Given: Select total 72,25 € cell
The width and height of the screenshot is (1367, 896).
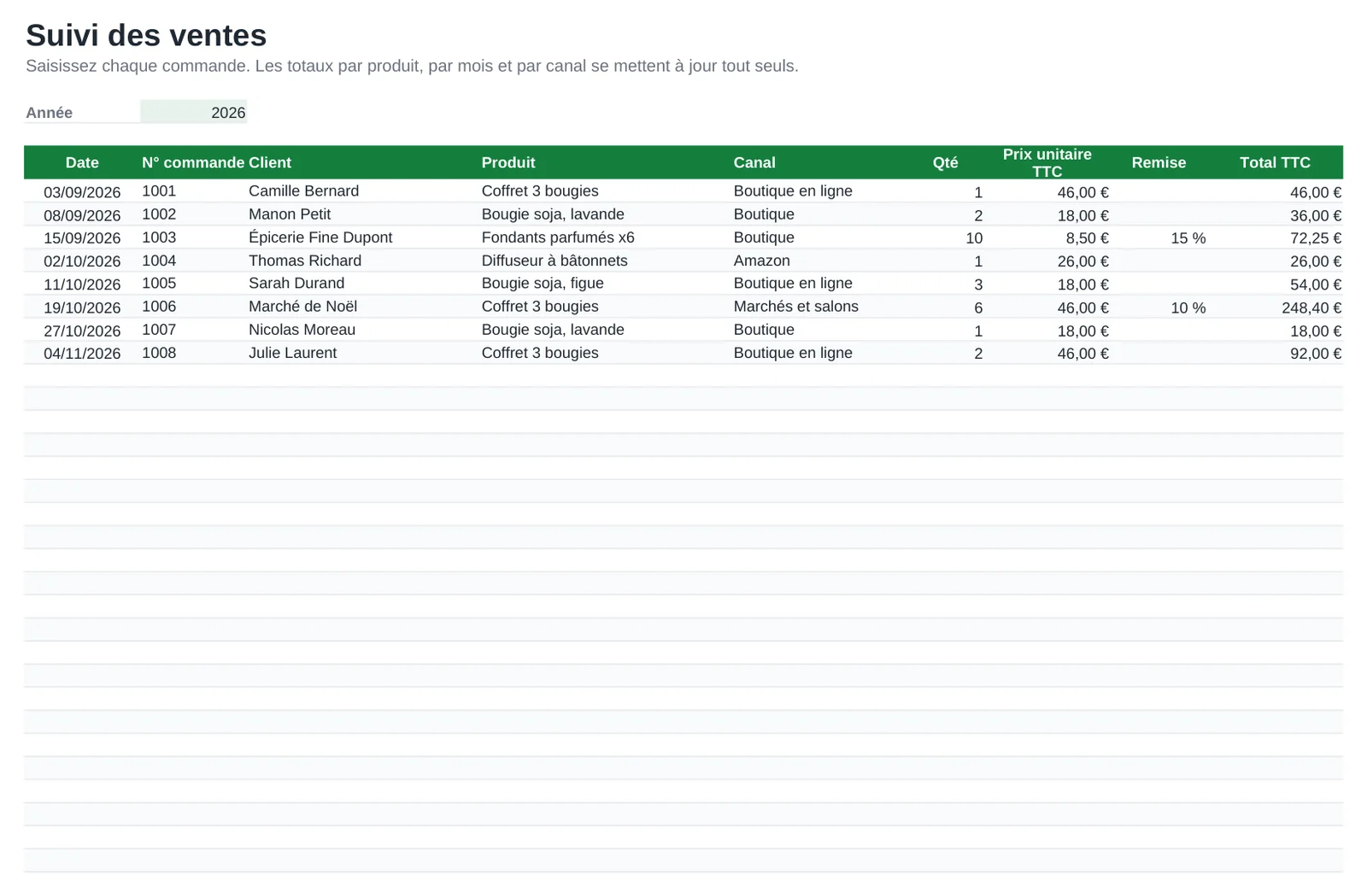Looking at the screenshot, I should click(1275, 238).
